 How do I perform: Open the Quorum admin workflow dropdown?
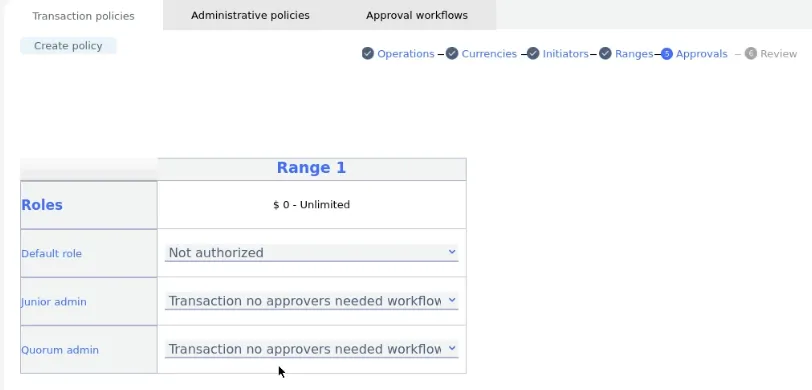pyautogui.click(x=311, y=349)
